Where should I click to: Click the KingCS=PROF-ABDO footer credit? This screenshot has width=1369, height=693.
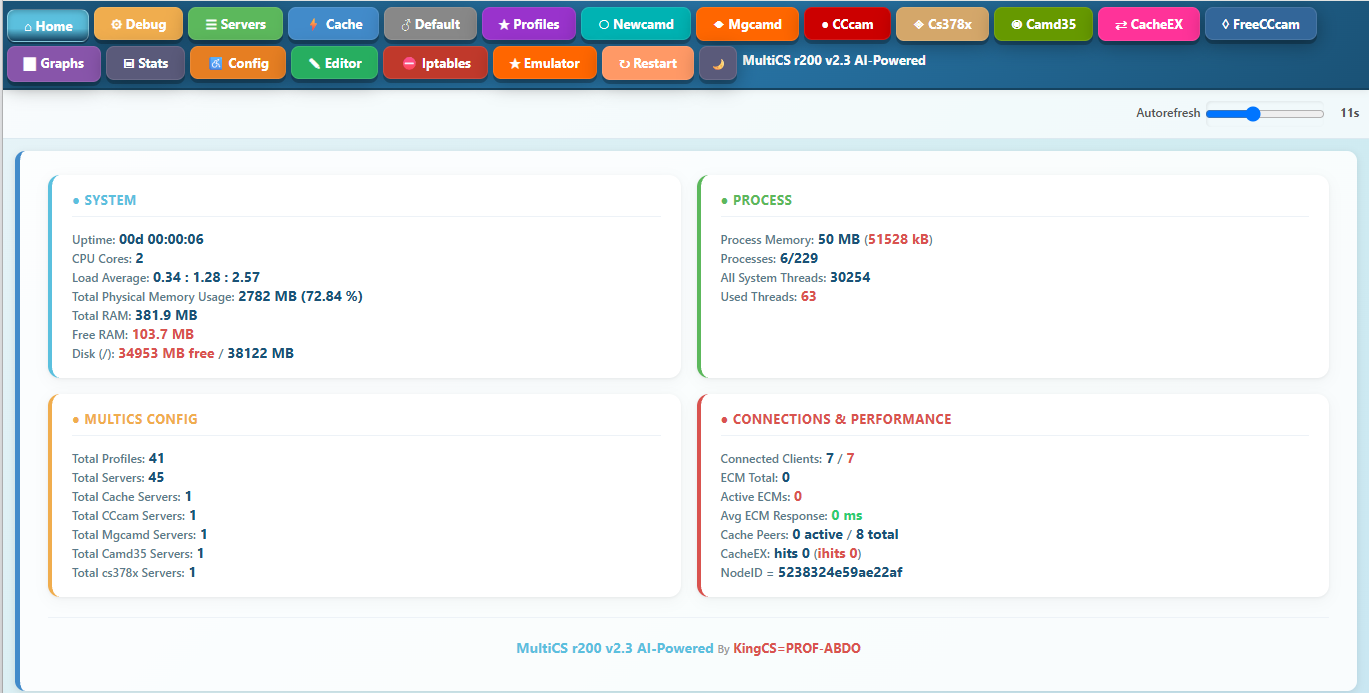pos(797,648)
